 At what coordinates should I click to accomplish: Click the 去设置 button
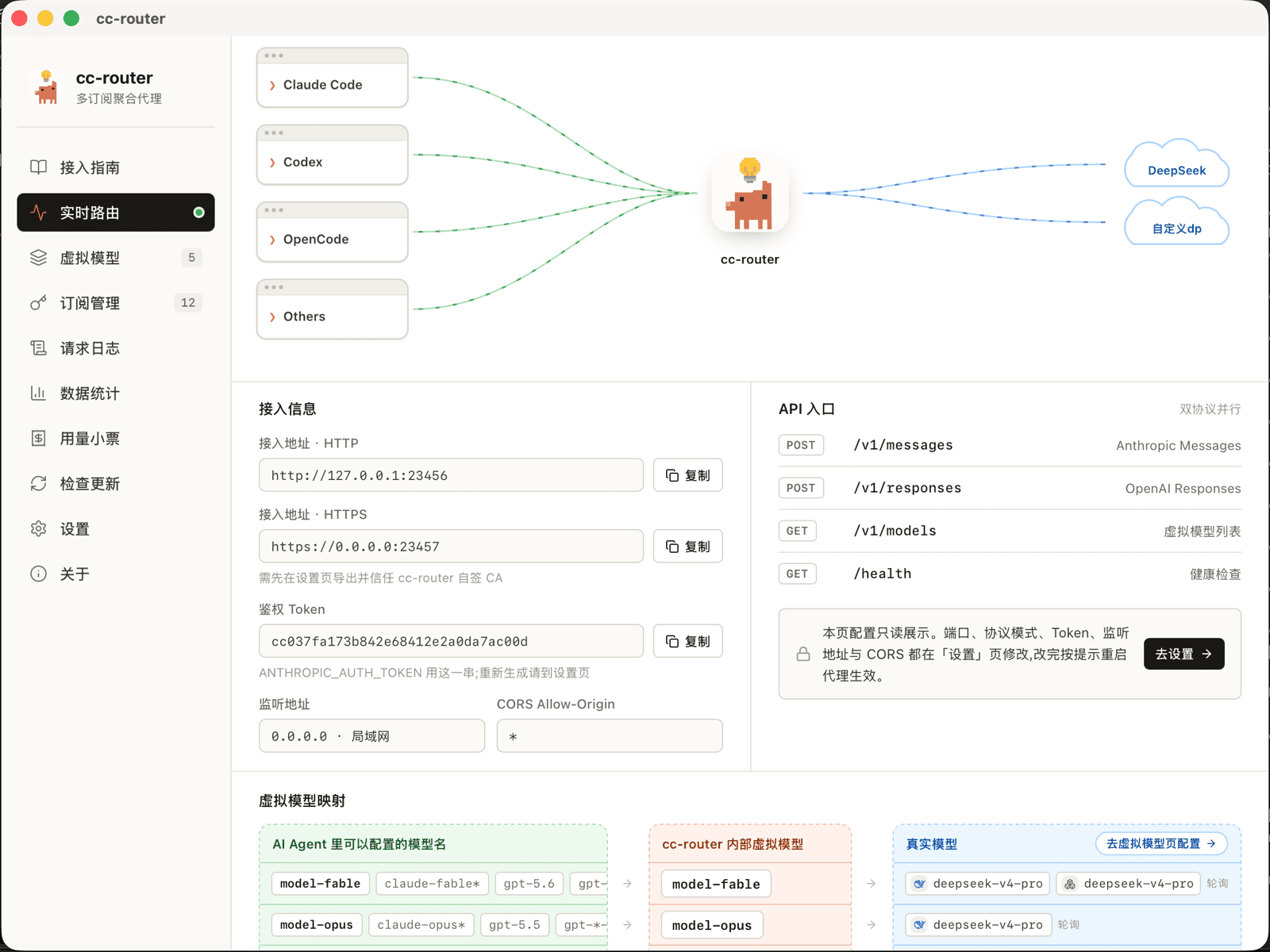[x=1183, y=654]
